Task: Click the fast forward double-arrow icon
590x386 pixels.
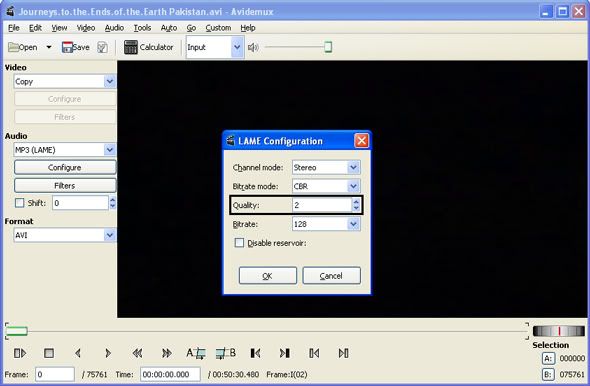Action: [x=167, y=353]
